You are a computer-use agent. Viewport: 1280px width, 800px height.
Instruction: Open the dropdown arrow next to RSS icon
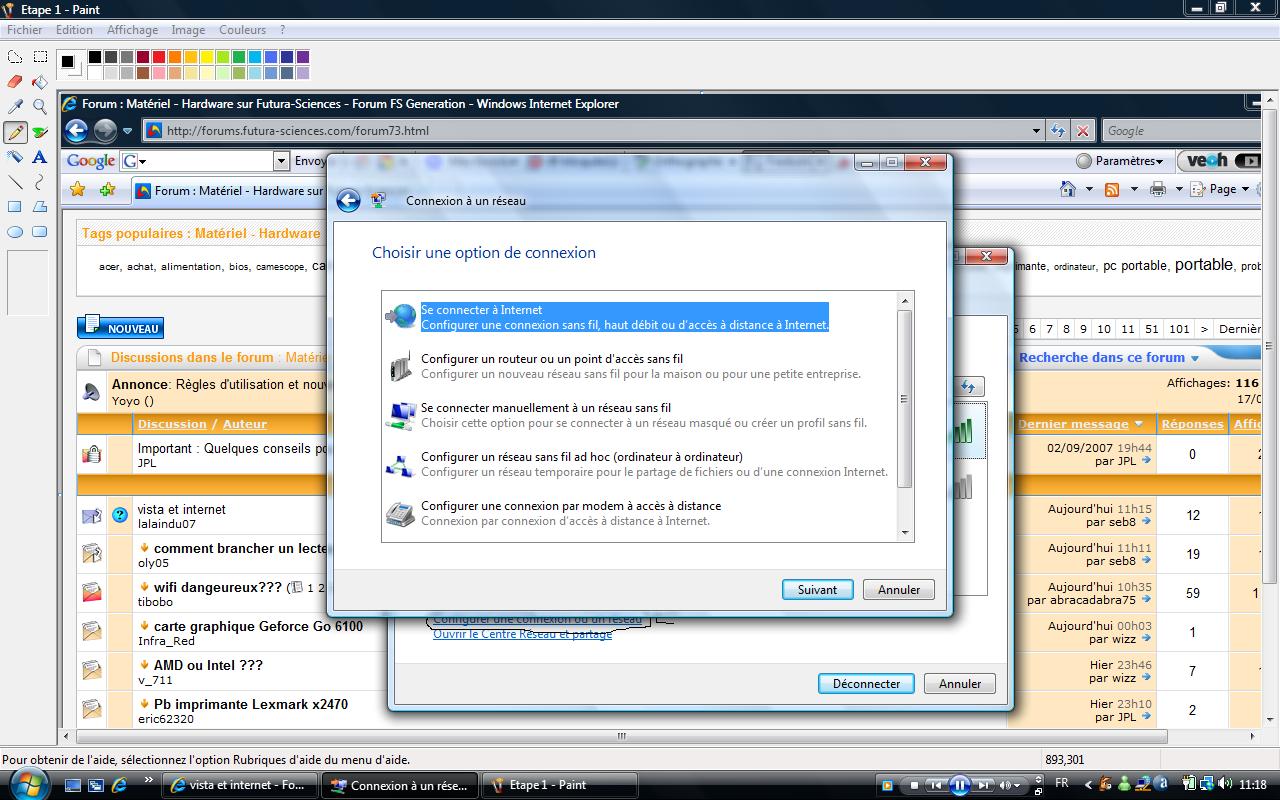click(1132, 189)
